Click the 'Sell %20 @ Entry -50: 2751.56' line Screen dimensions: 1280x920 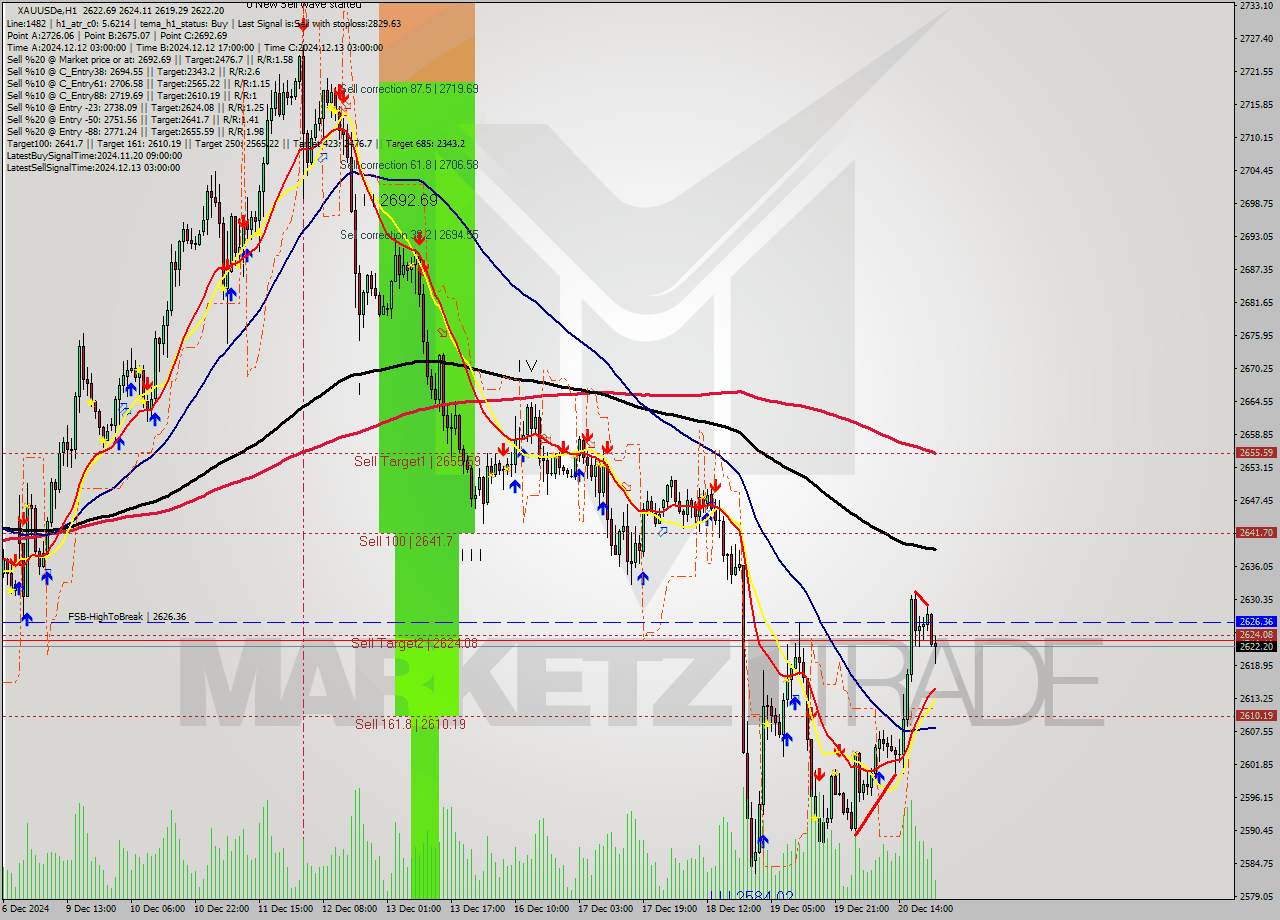pyautogui.click(x=132, y=119)
